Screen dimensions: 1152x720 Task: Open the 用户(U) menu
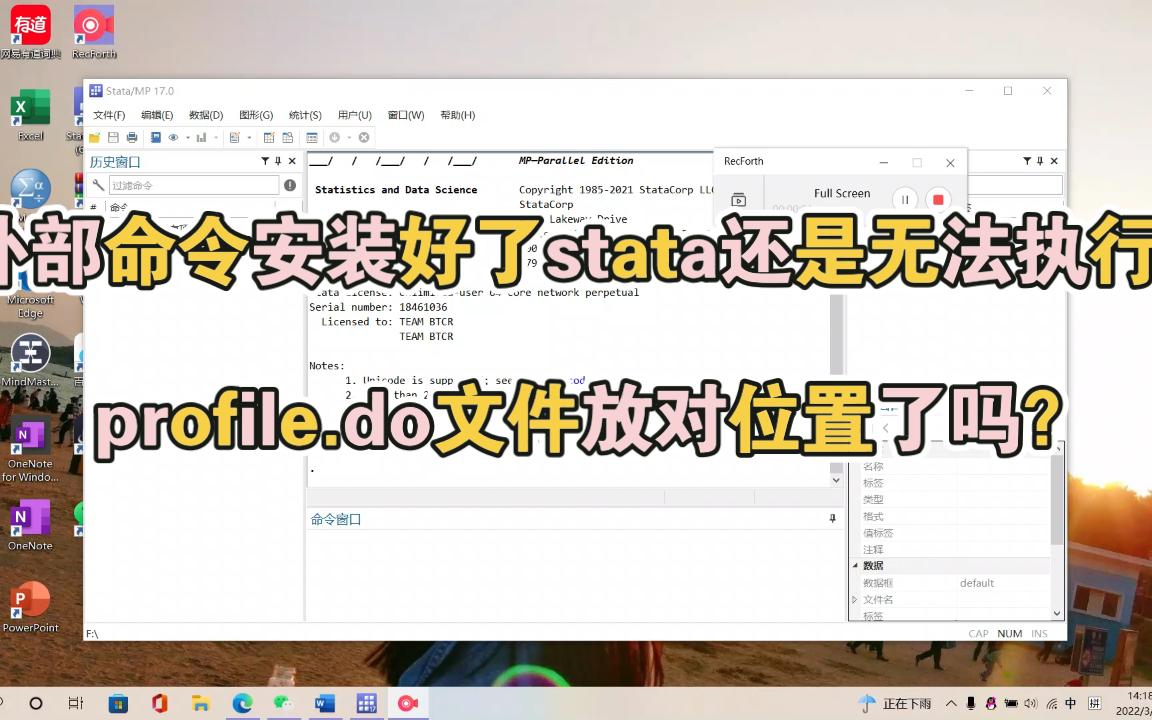click(x=355, y=115)
